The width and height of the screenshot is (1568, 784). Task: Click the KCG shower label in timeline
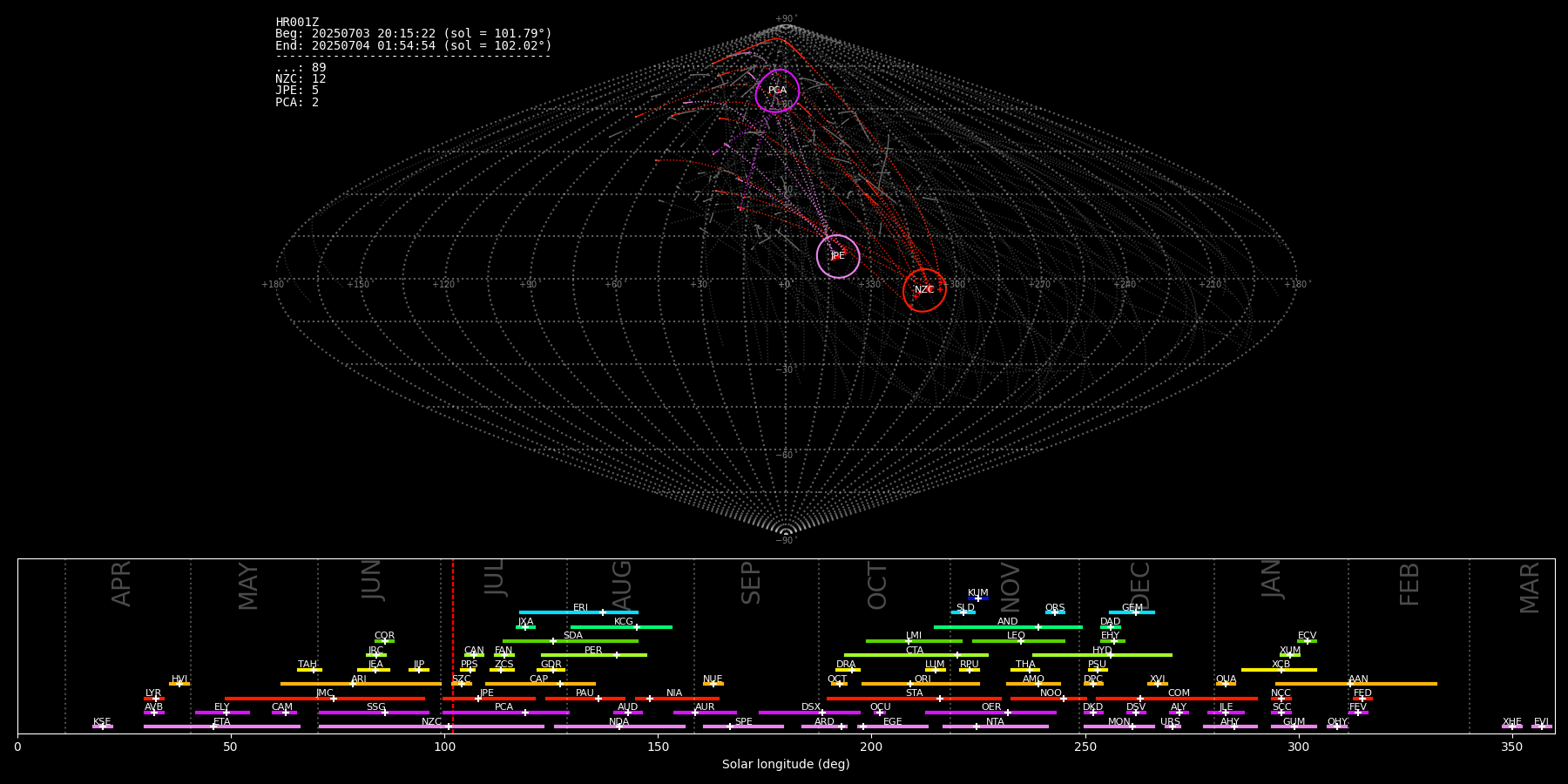[x=624, y=622]
